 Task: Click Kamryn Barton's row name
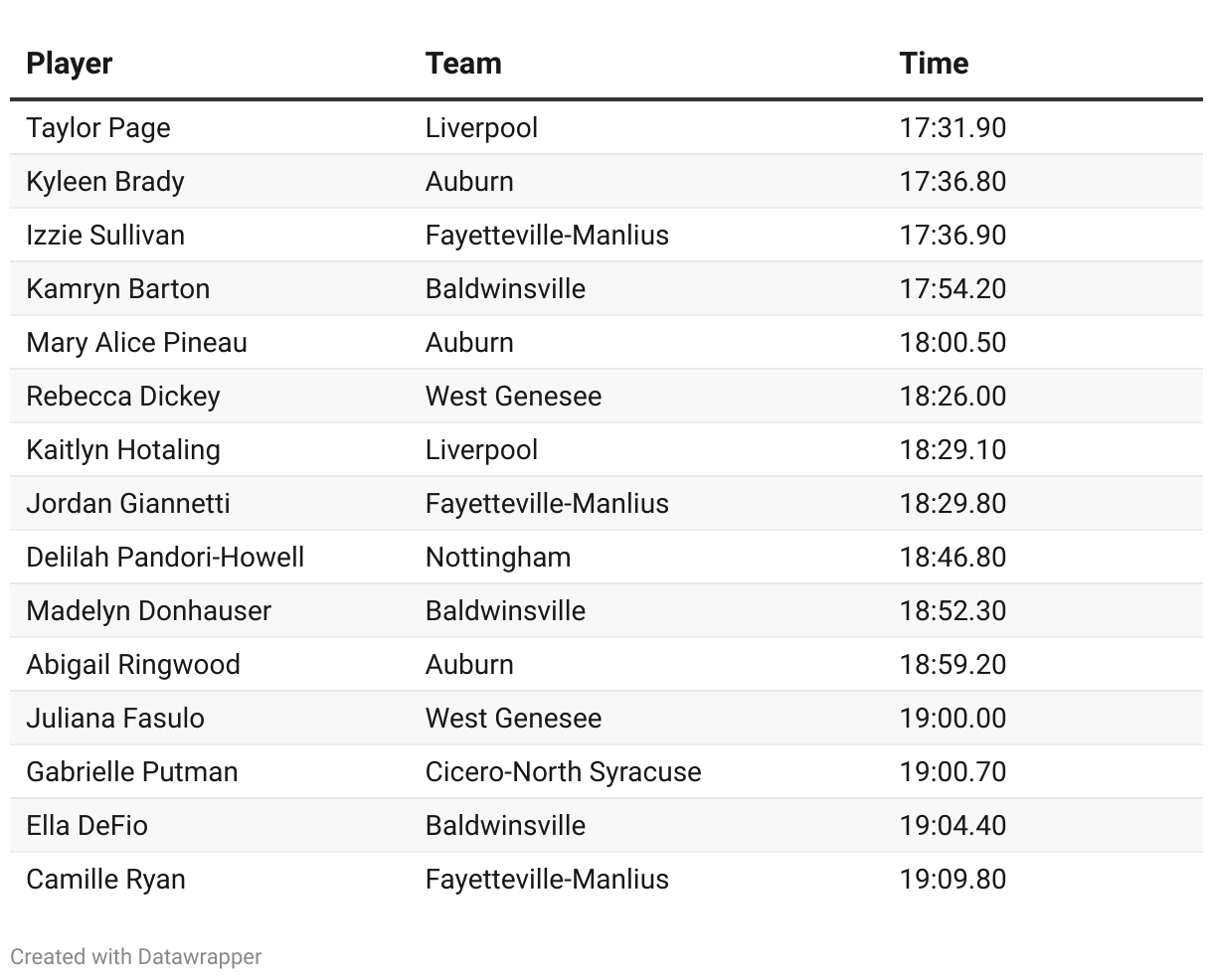(x=118, y=289)
